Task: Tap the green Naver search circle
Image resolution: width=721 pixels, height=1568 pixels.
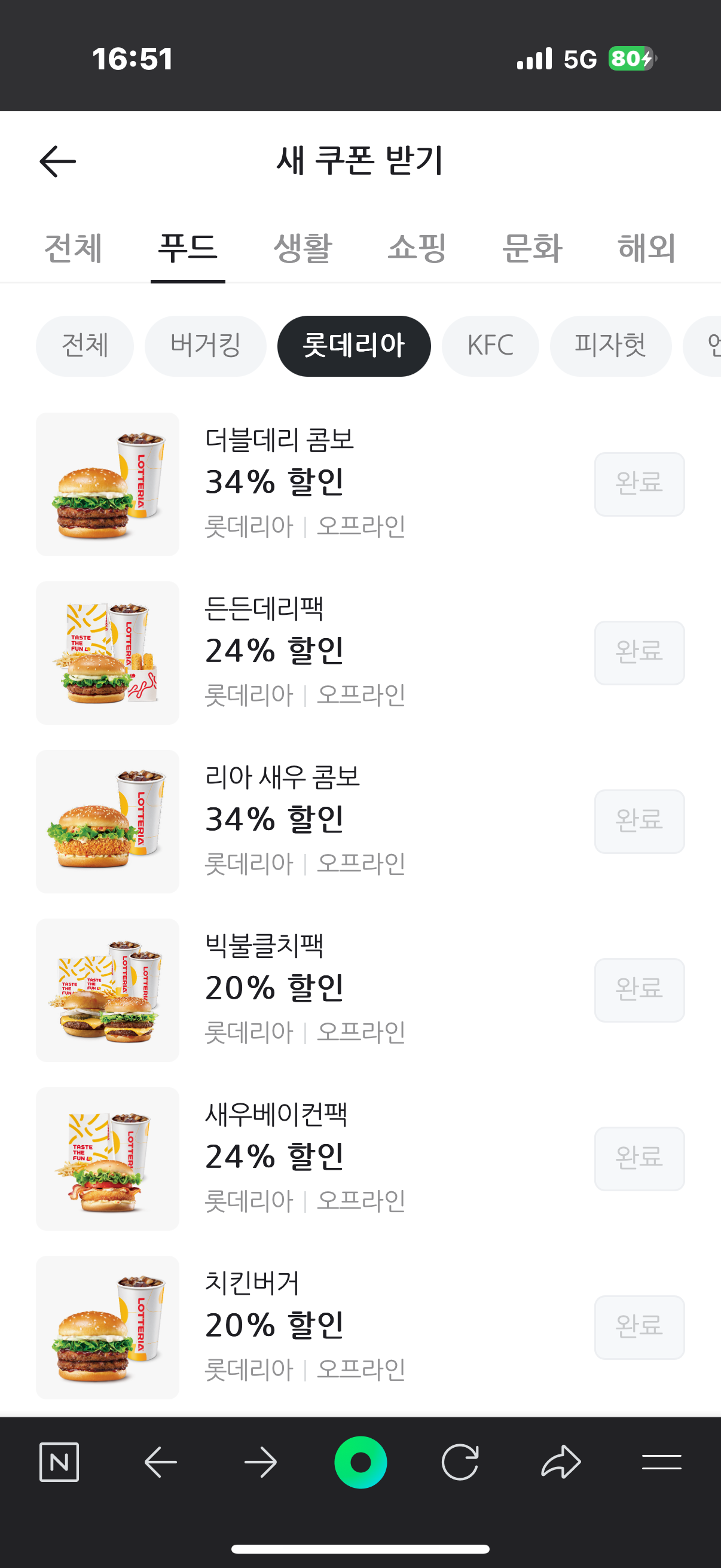Action: [360, 1462]
